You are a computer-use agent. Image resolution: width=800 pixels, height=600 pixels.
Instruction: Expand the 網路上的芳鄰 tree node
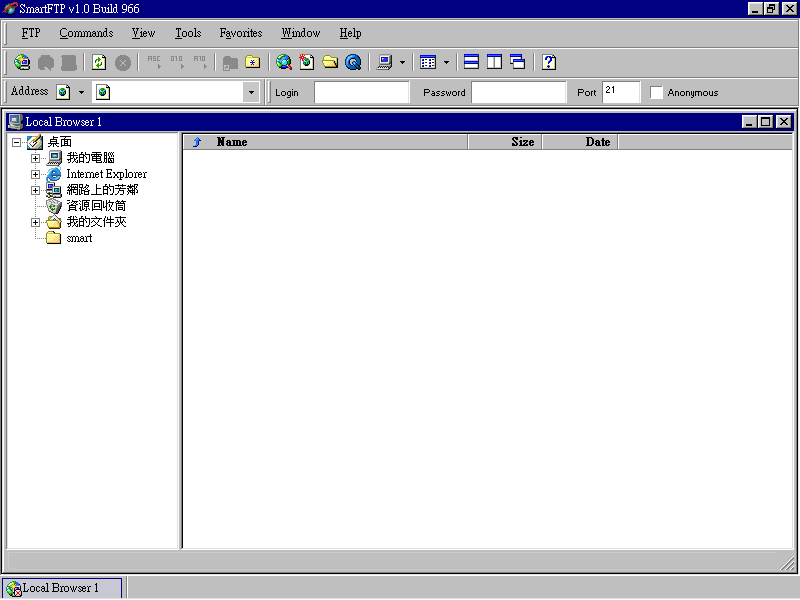(x=35, y=190)
